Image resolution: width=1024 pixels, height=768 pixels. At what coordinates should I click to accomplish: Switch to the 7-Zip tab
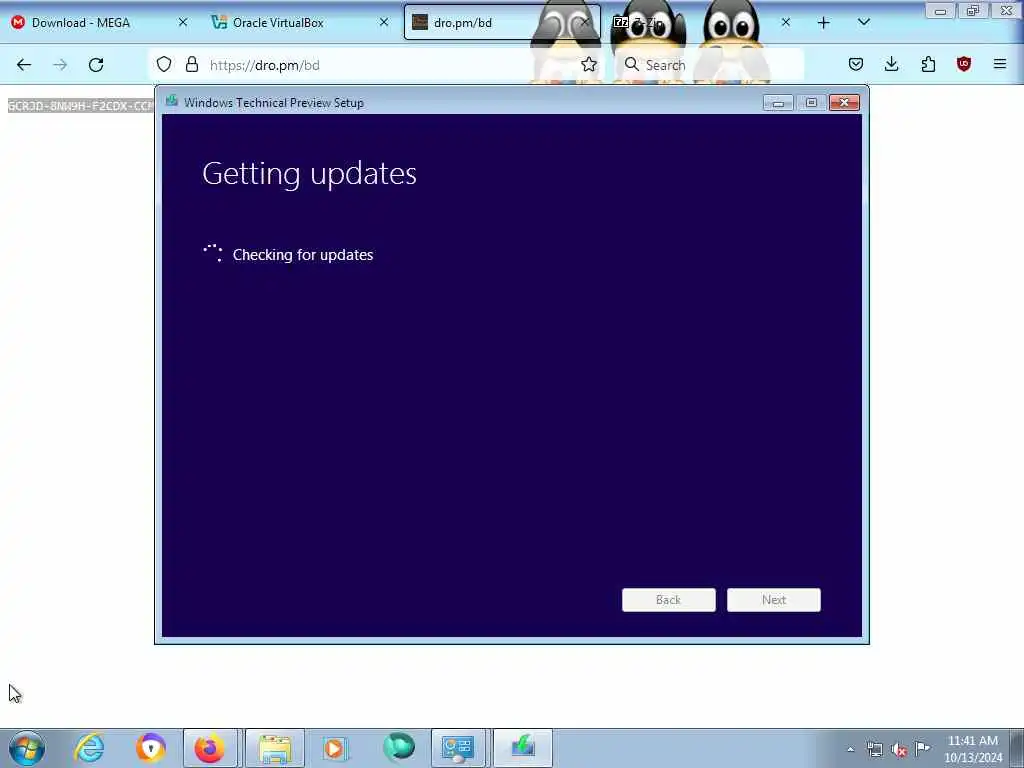pos(703,23)
